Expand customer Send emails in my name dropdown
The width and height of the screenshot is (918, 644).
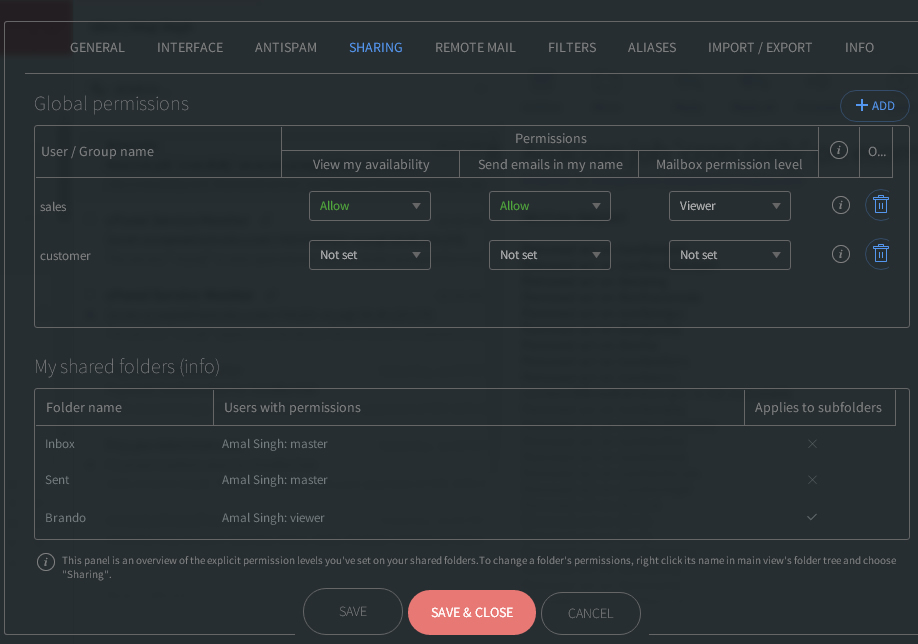(549, 255)
